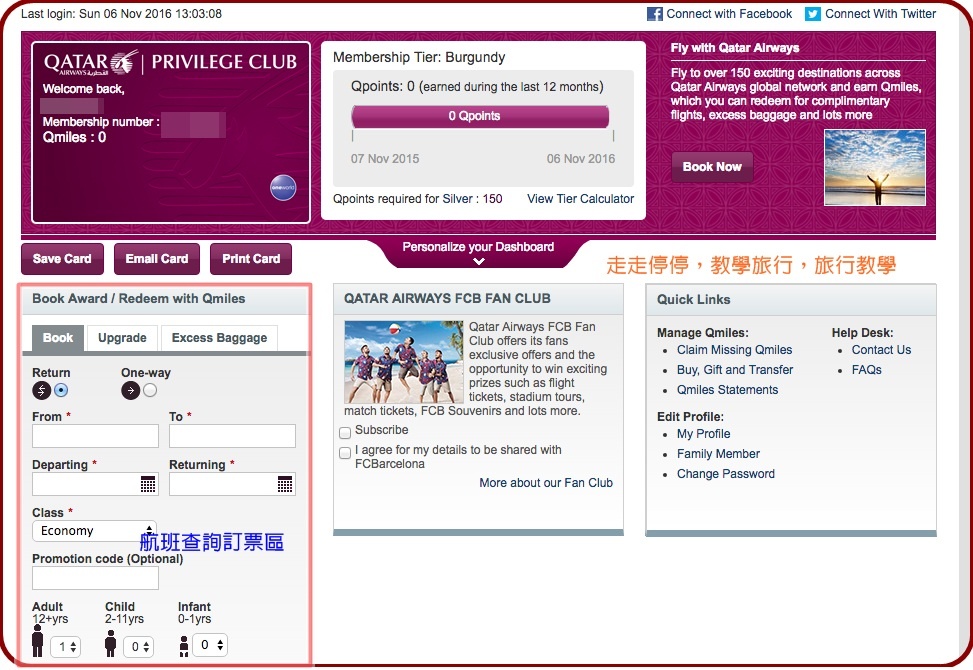
Task: Open Returning date calendar icon
Action: 285,485
